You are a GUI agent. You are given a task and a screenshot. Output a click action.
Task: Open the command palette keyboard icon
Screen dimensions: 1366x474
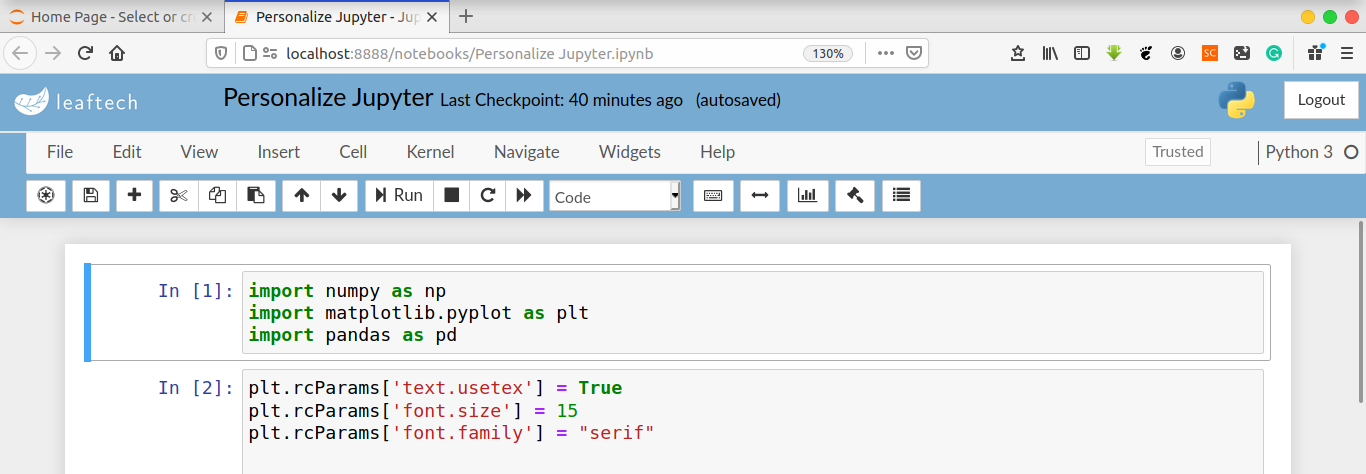pyautogui.click(x=713, y=196)
